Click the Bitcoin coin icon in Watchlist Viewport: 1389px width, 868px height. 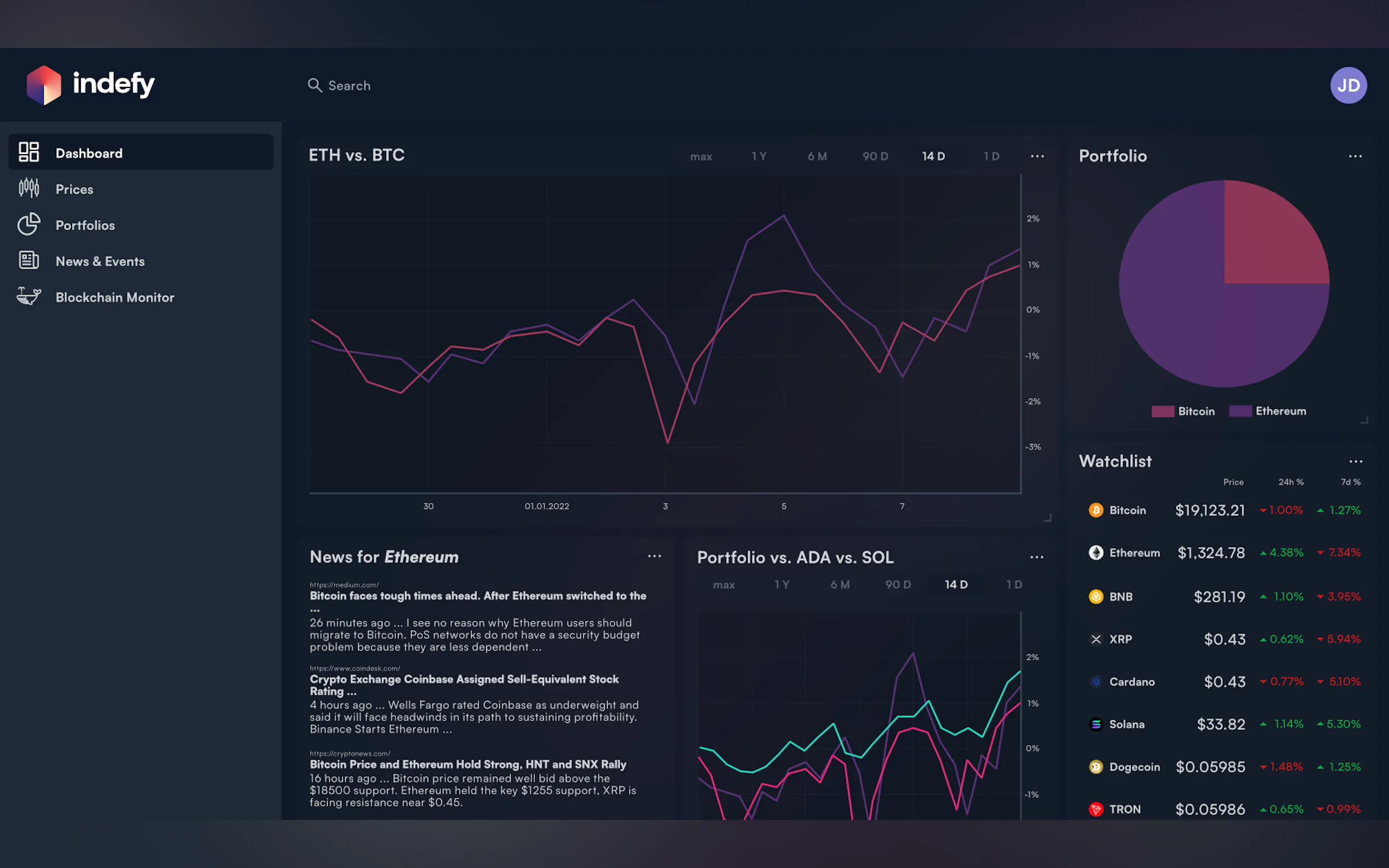[1095, 510]
